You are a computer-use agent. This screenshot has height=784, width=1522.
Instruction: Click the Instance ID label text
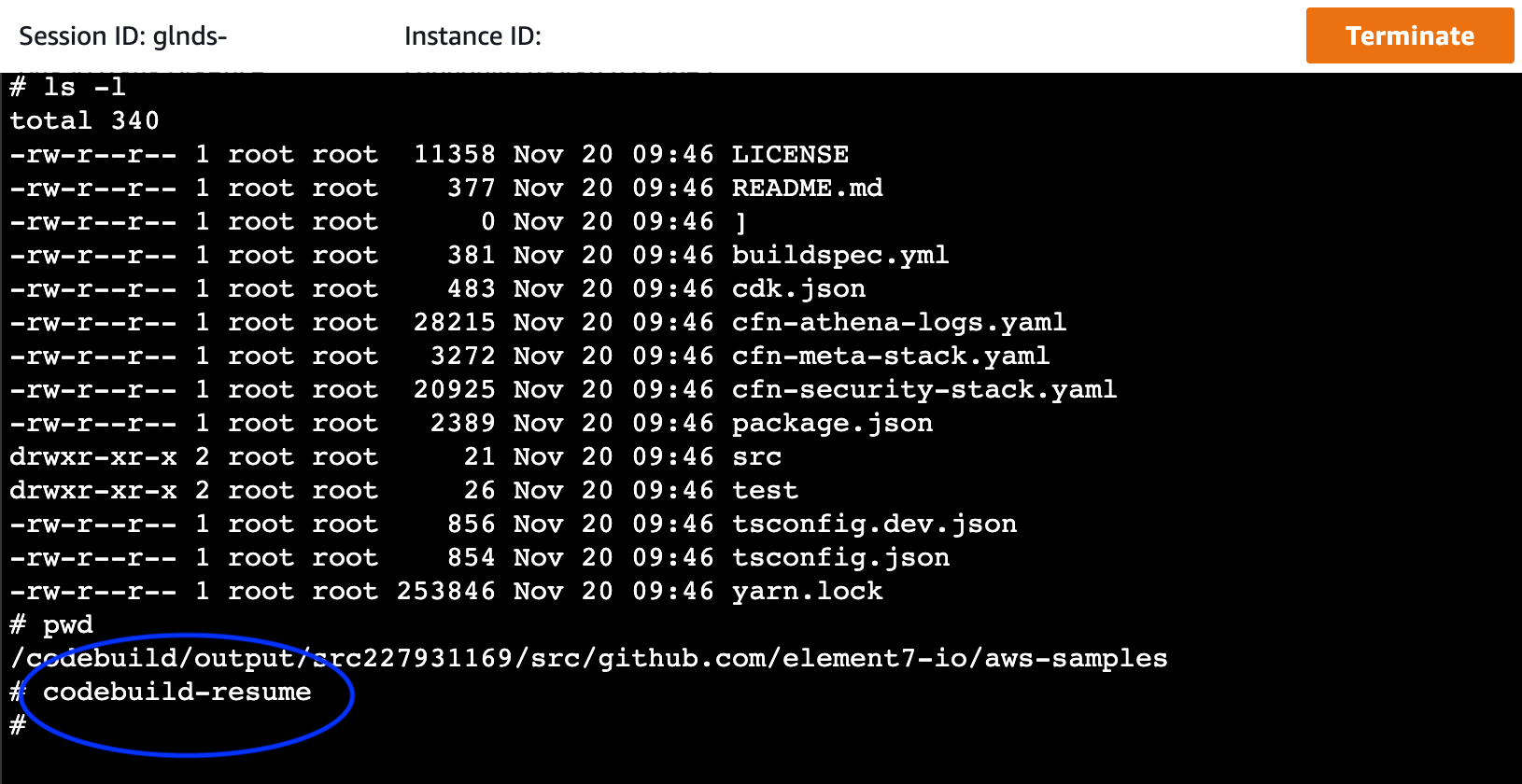(x=472, y=36)
